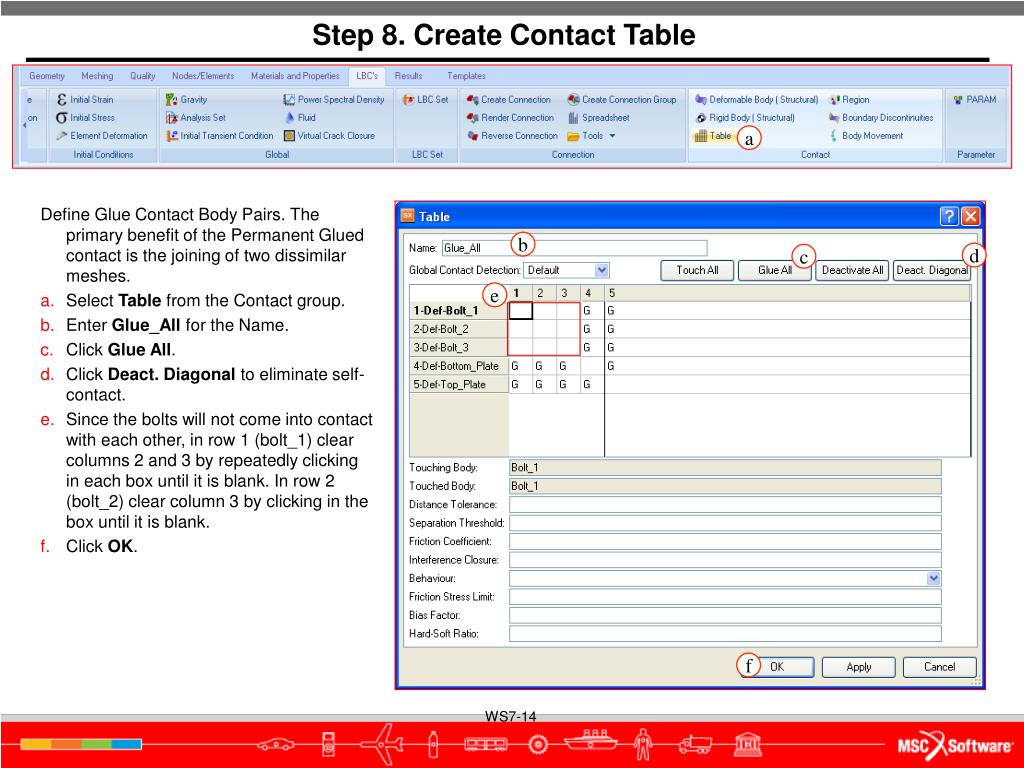Click the Apply button
Image resolution: width=1024 pixels, height=768 pixels.
point(859,667)
